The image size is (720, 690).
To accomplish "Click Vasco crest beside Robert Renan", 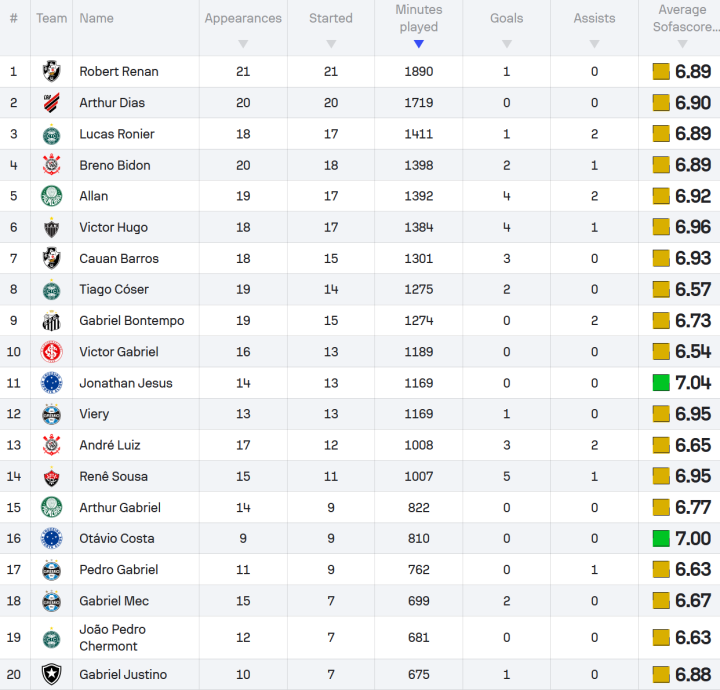I will [51, 71].
